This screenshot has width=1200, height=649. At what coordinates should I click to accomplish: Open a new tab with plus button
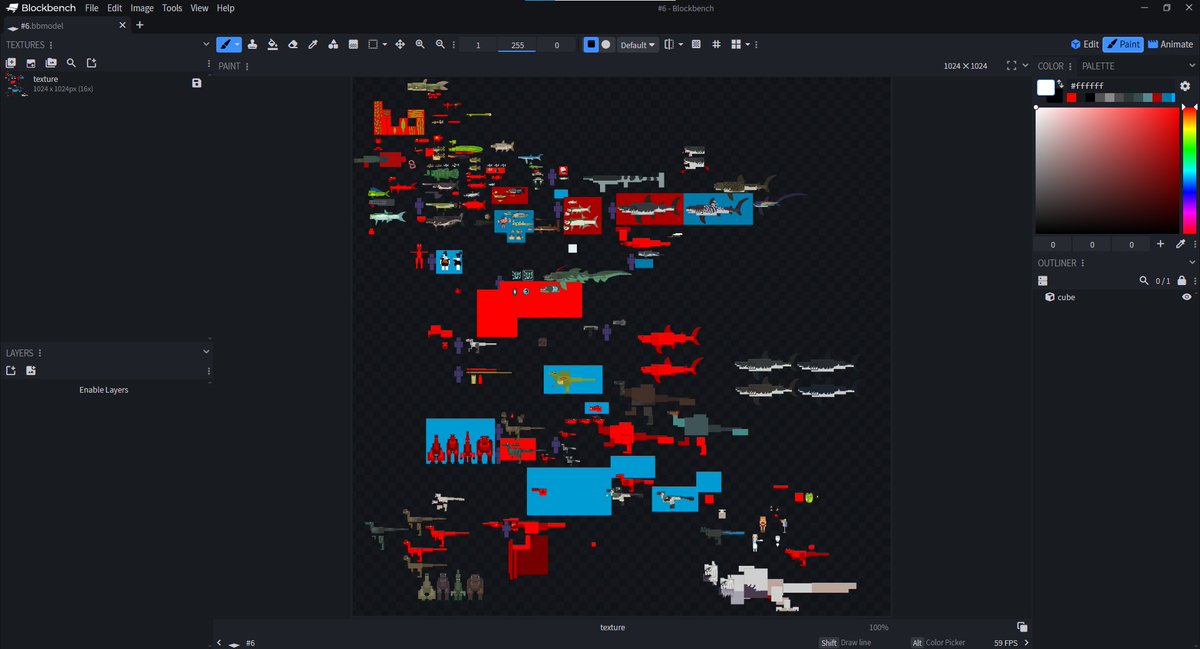coord(139,25)
